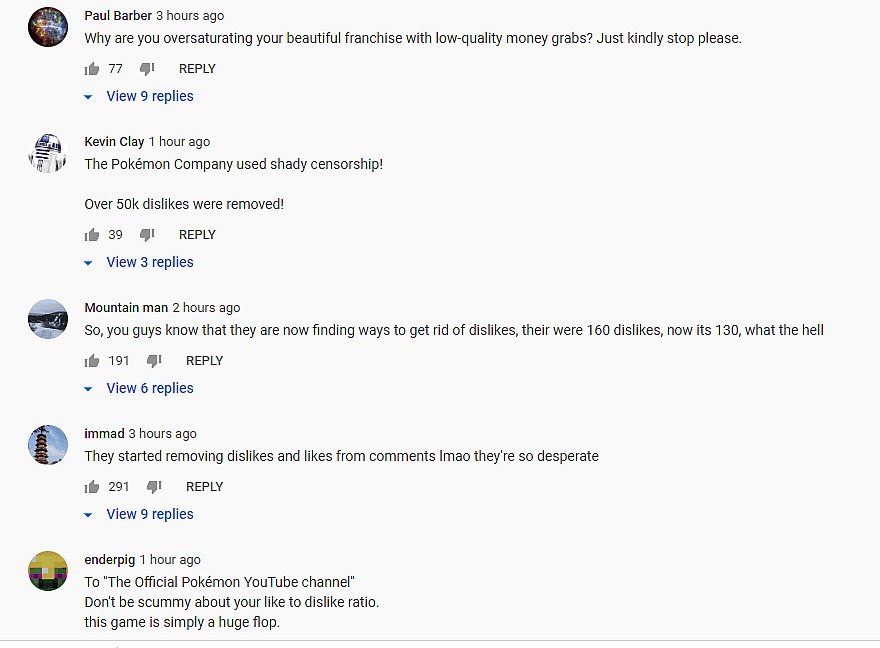This screenshot has height=648, width=880.
Task: Click View 6 replies under Mountain man's comment
Action: point(149,388)
